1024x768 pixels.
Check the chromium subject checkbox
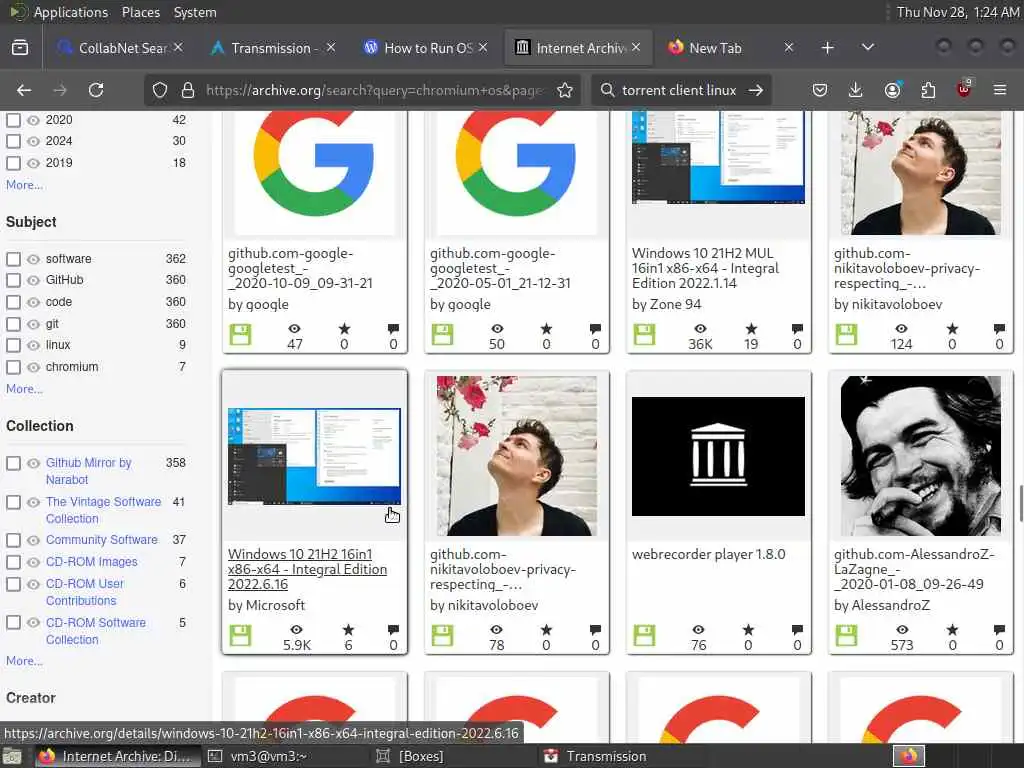point(13,367)
